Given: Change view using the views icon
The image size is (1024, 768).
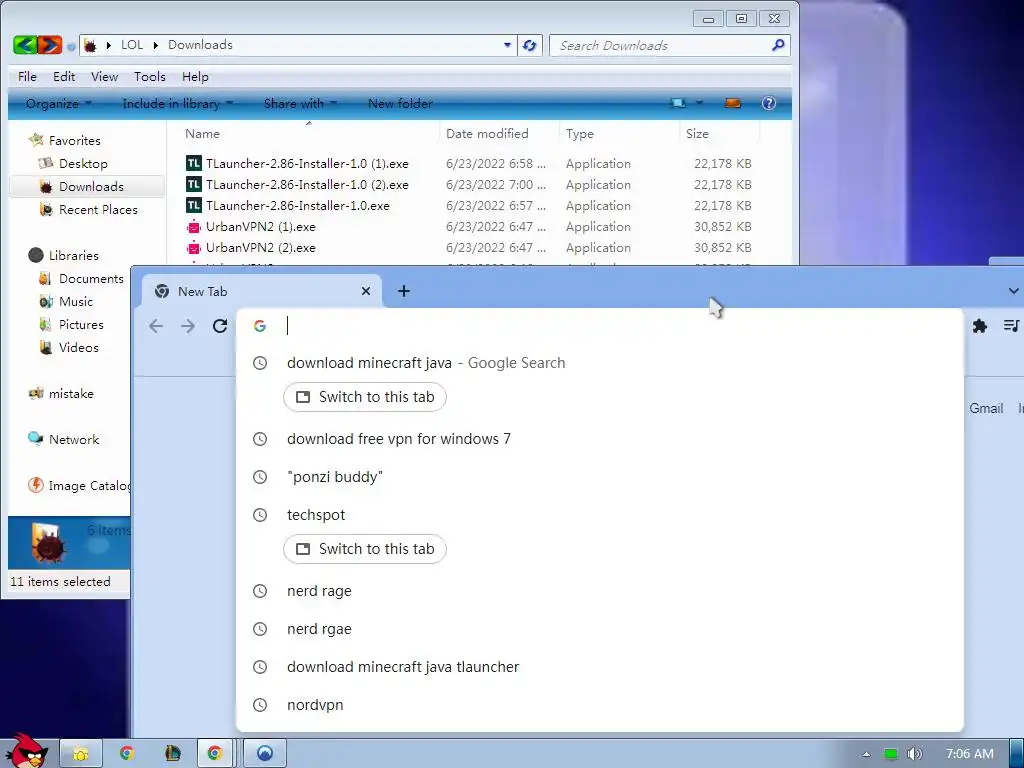Looking at the screenshot, I should point(679,103).
